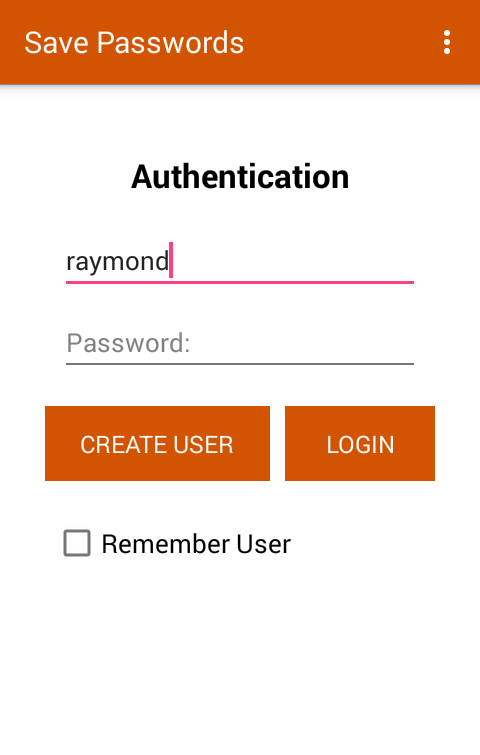Click the empty right side of username field
The height and width of the screenshot is (755, 480).
tap(294, 261)
